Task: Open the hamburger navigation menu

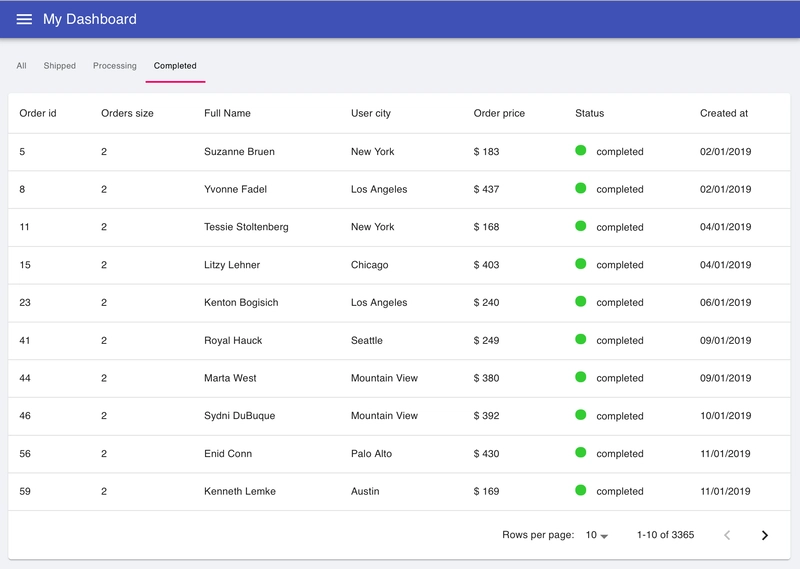Action: coord(24,19)
